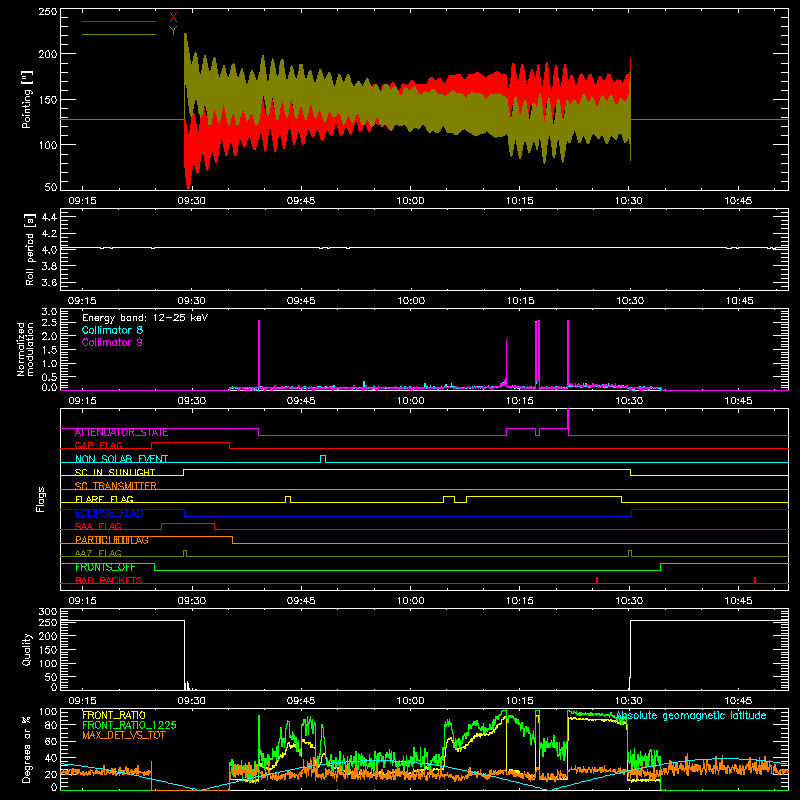Screen dimensions: 800x800
Task: Click the "200" tick on the Pointing axis
Action: [47, 54]
